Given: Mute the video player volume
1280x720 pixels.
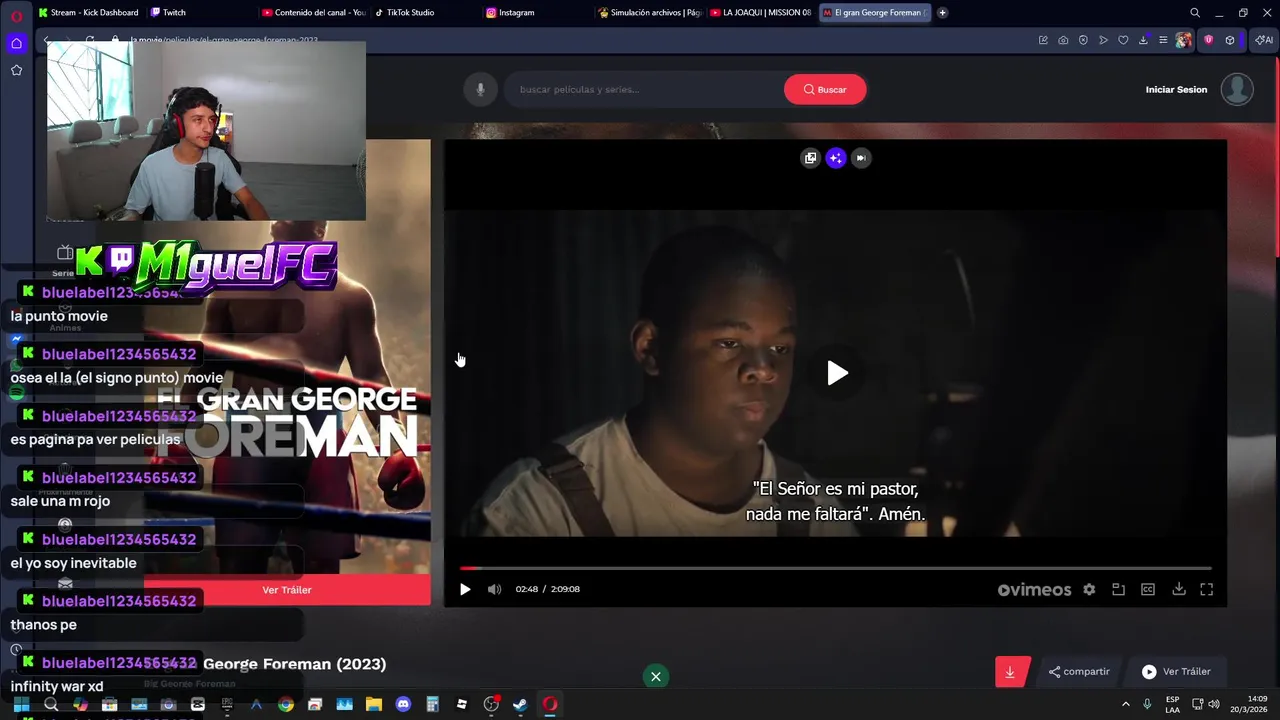Looking at the screenshot, I should click(x=494, y=589).
